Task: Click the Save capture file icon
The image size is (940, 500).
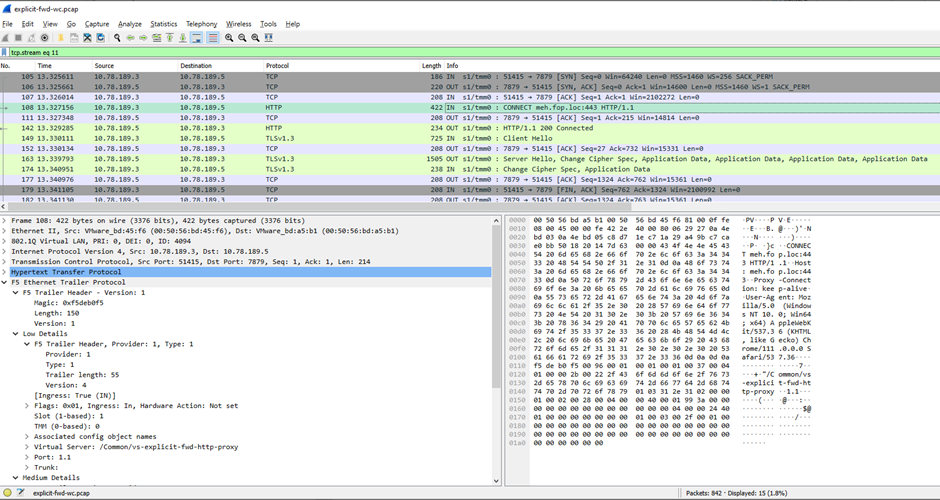Action: [x=74, y=38]
